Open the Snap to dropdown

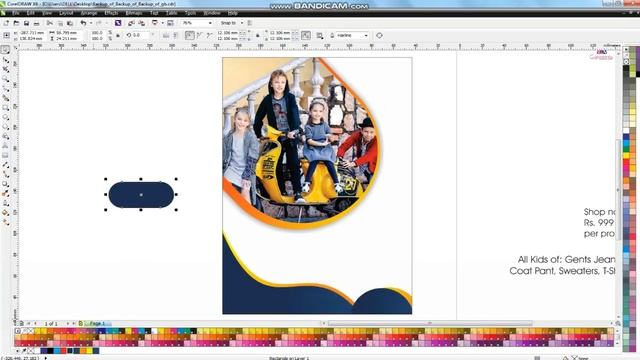242,23
